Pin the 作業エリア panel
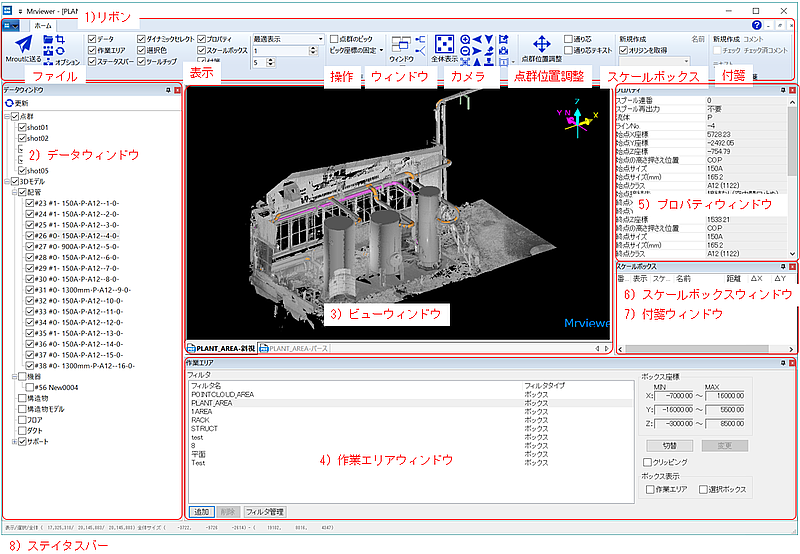This screenshot has width=800, height=554. point(783,363)
